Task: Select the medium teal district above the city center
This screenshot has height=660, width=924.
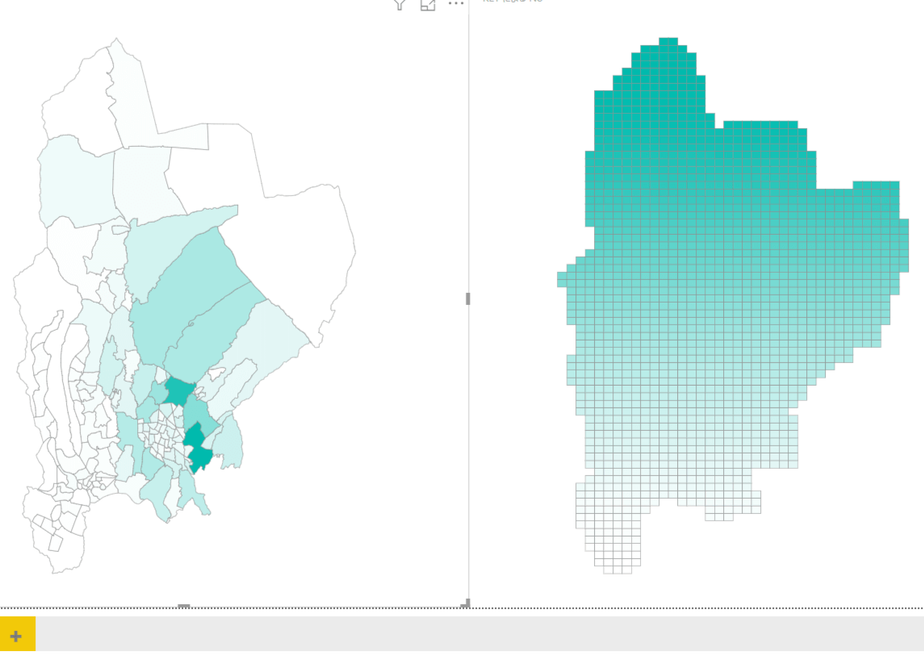Action: pos(179,391)
